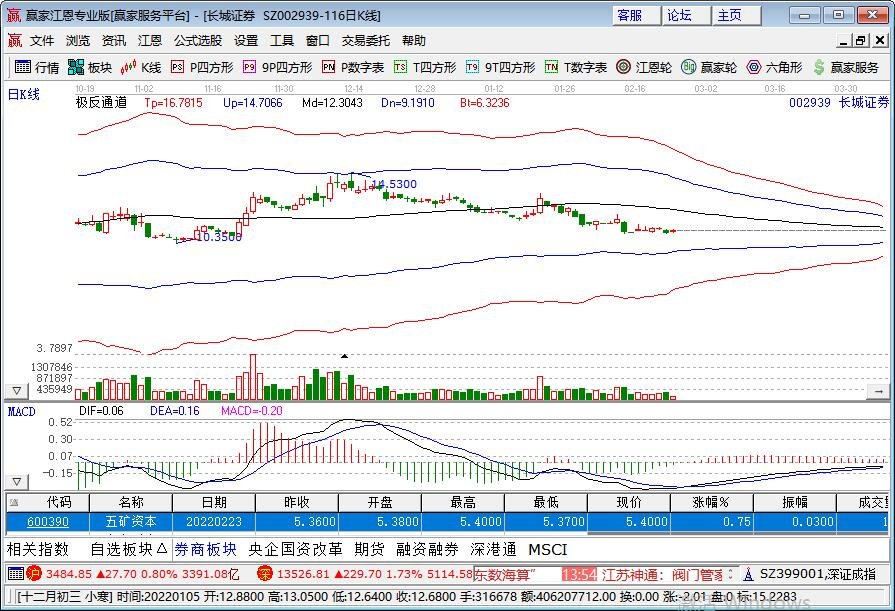Restore the inner chart window
The height and width of the screenshot is (611, 895).
(x=861, y=41)
